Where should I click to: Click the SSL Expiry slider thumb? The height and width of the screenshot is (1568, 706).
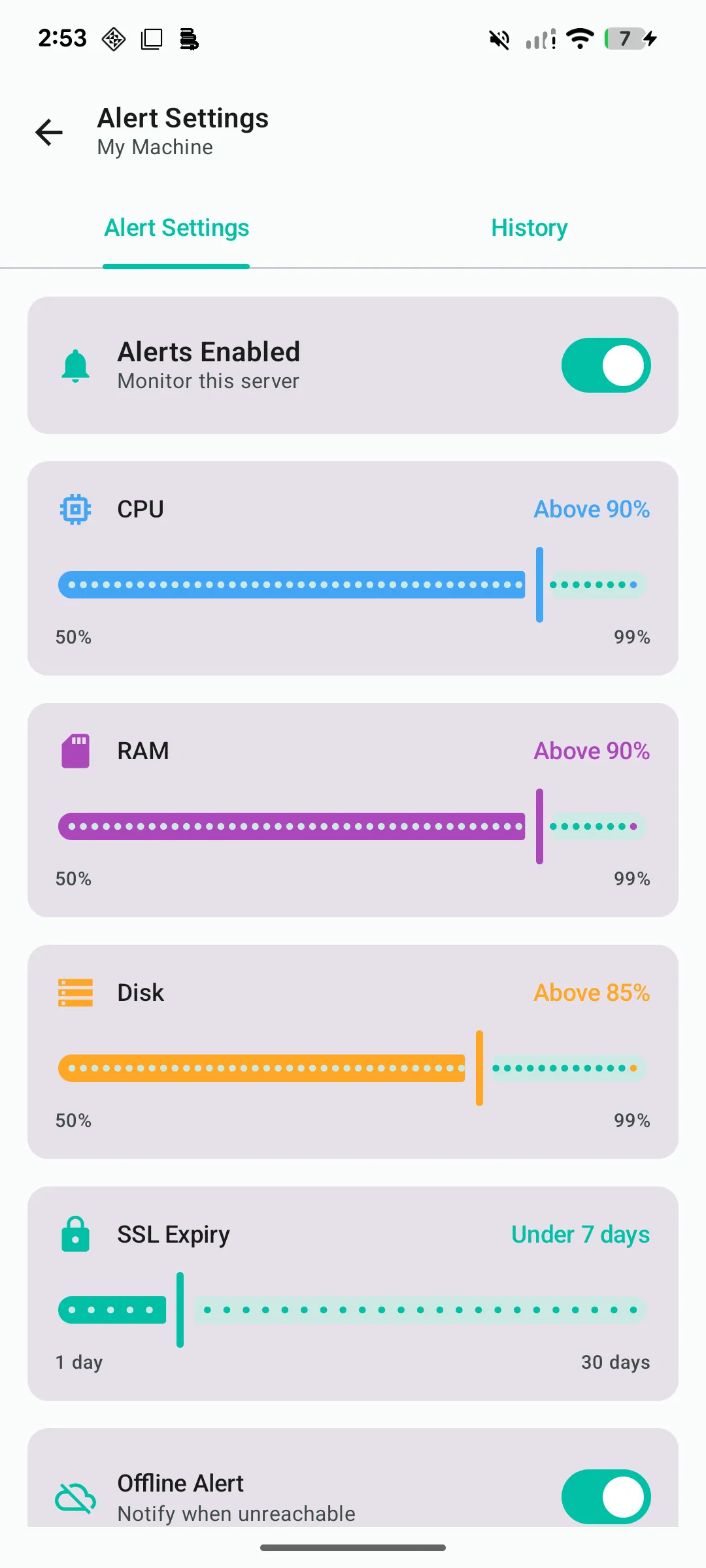[x=179, y=1309]
